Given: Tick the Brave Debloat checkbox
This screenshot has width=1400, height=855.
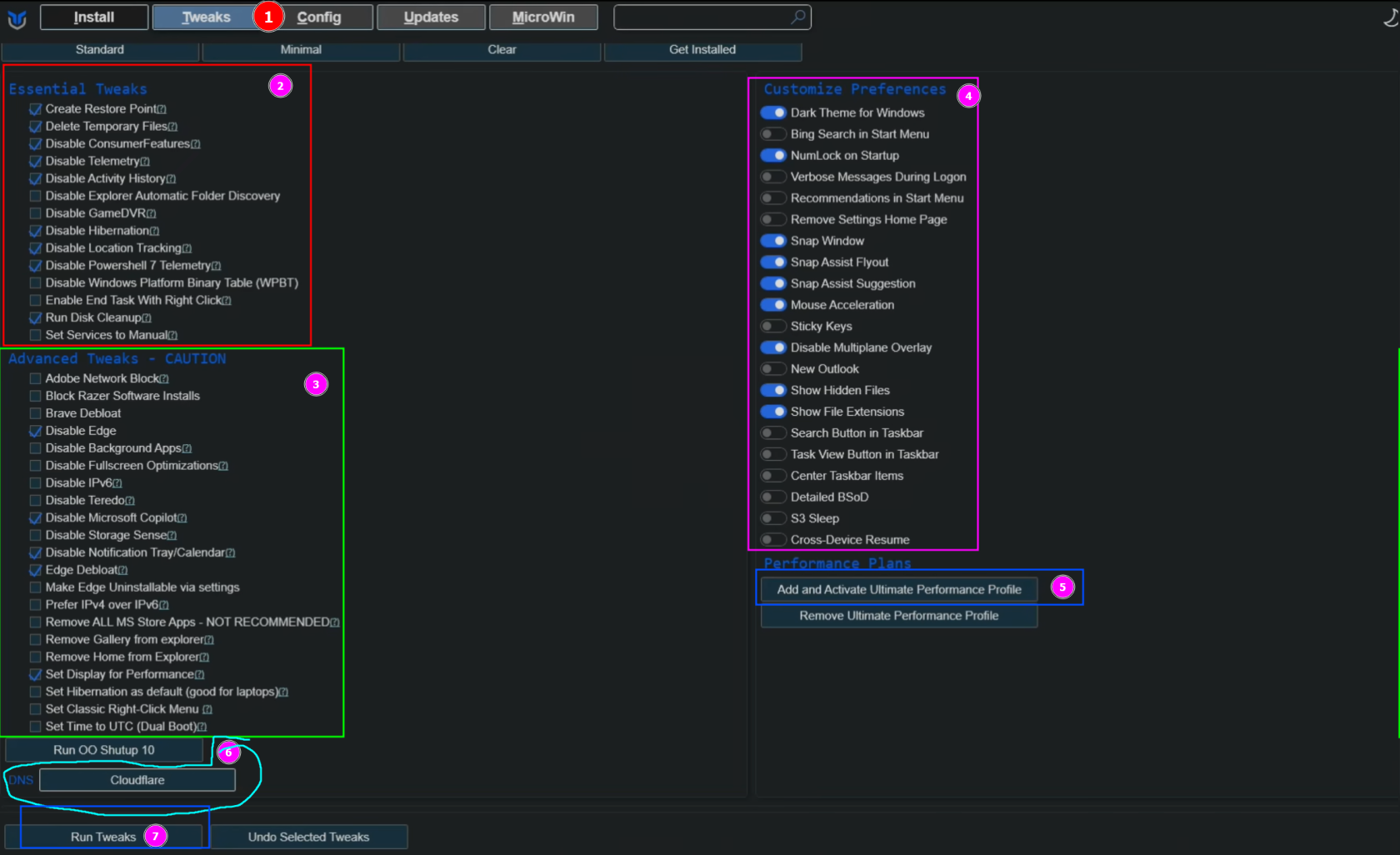Looking at the screenshot, I should click(x=35, y=413).
